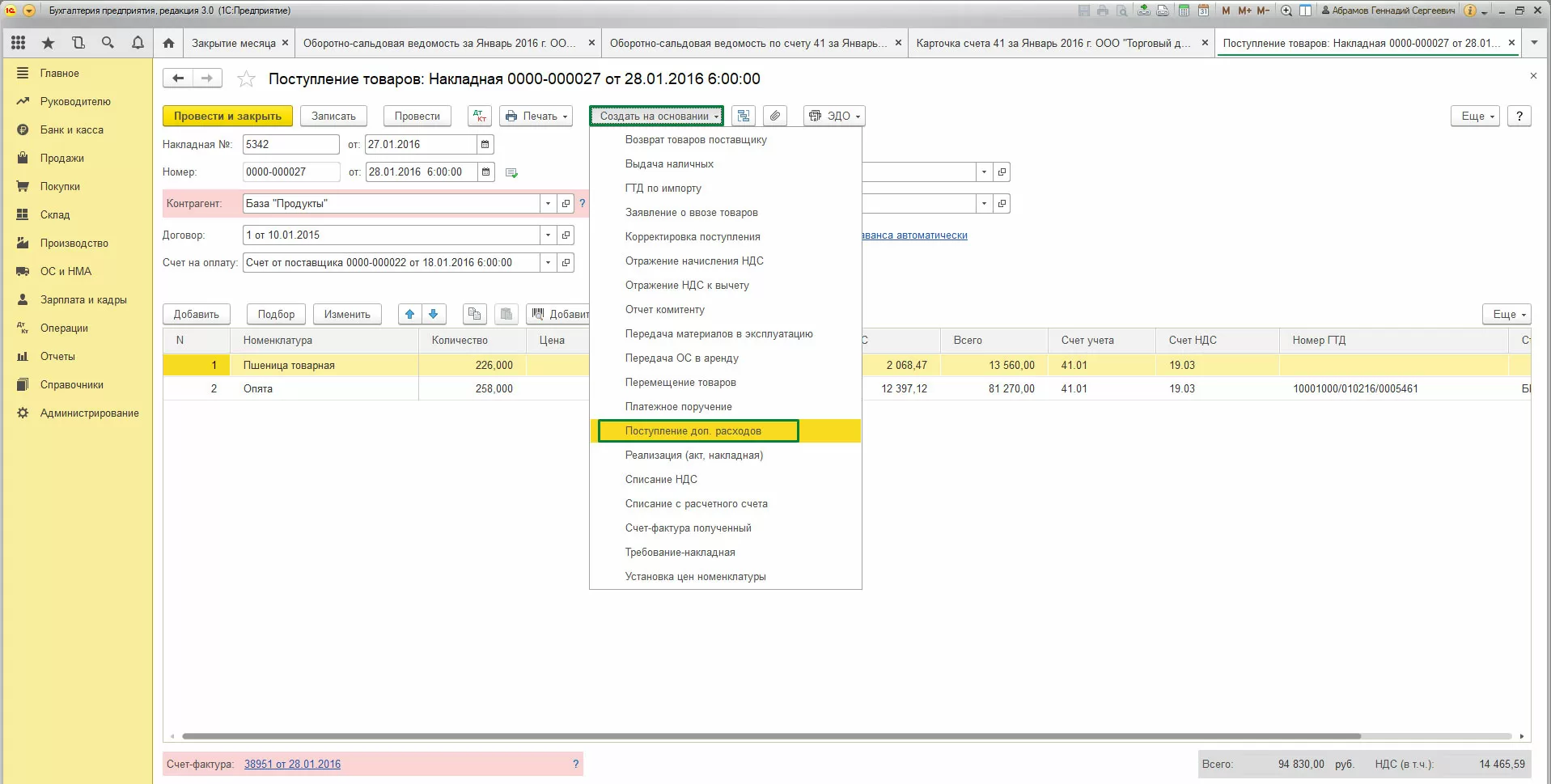Open the About info icon in the title bar

click(1470, 11)
